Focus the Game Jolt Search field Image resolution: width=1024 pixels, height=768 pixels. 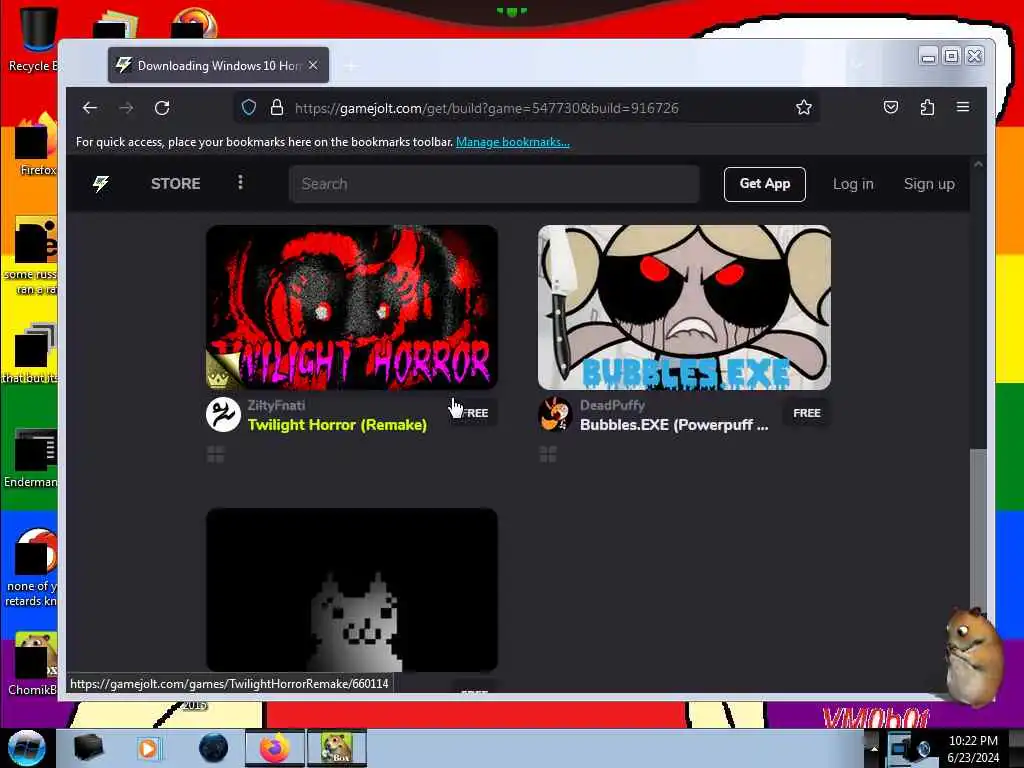point(494,184)
